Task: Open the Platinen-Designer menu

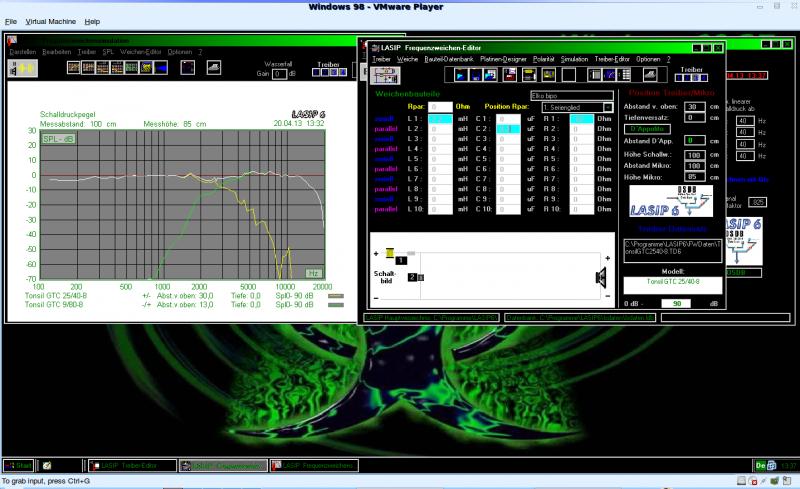Action: tap(503, 59)
